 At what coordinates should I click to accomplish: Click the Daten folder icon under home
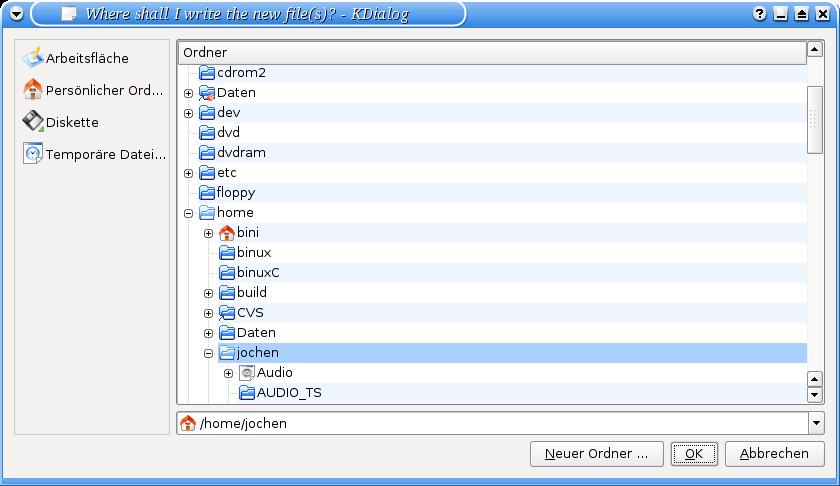click(x=227, y=333)
